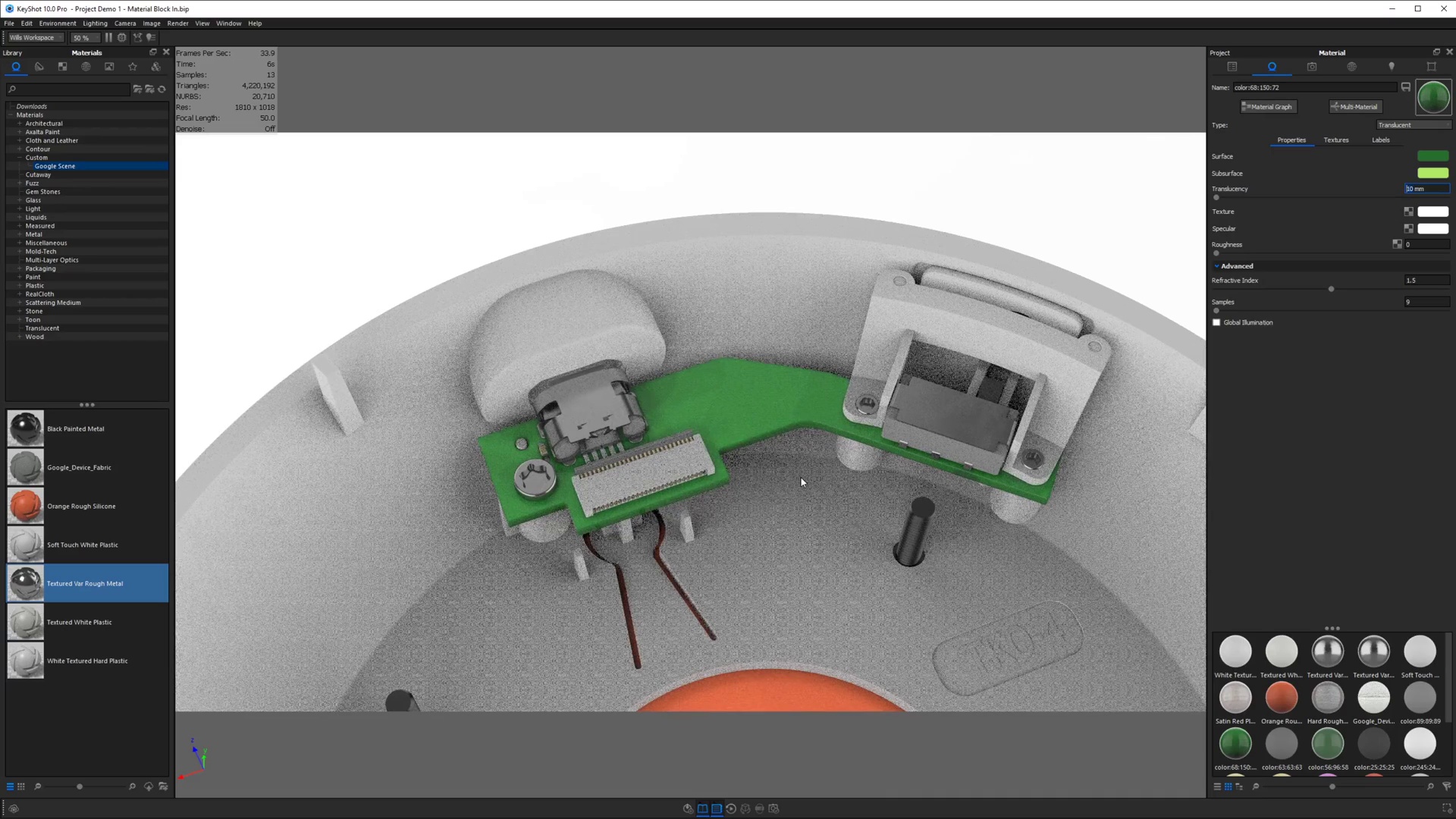Open the Environment menu
The image size is (1456, 819).
pos(58,24)
